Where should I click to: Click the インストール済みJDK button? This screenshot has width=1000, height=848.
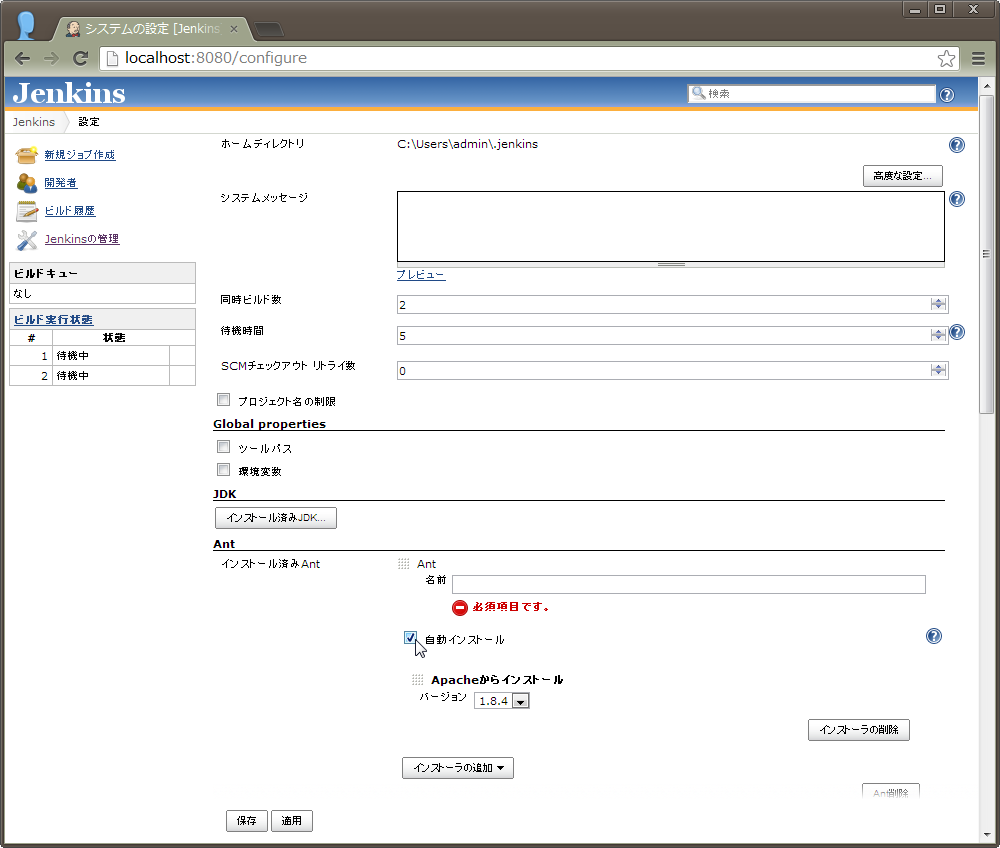pyautogui.click(x=276, y=518)
